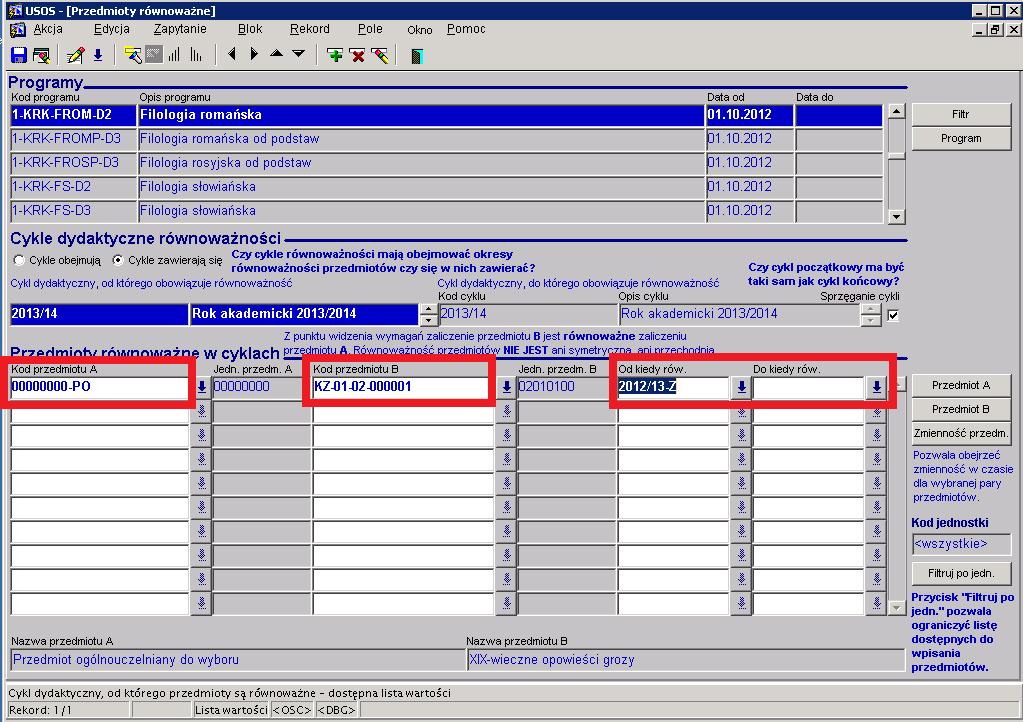Insert a new record with green plus
This screenshot has width=1023, height=722.
point(335,55)
